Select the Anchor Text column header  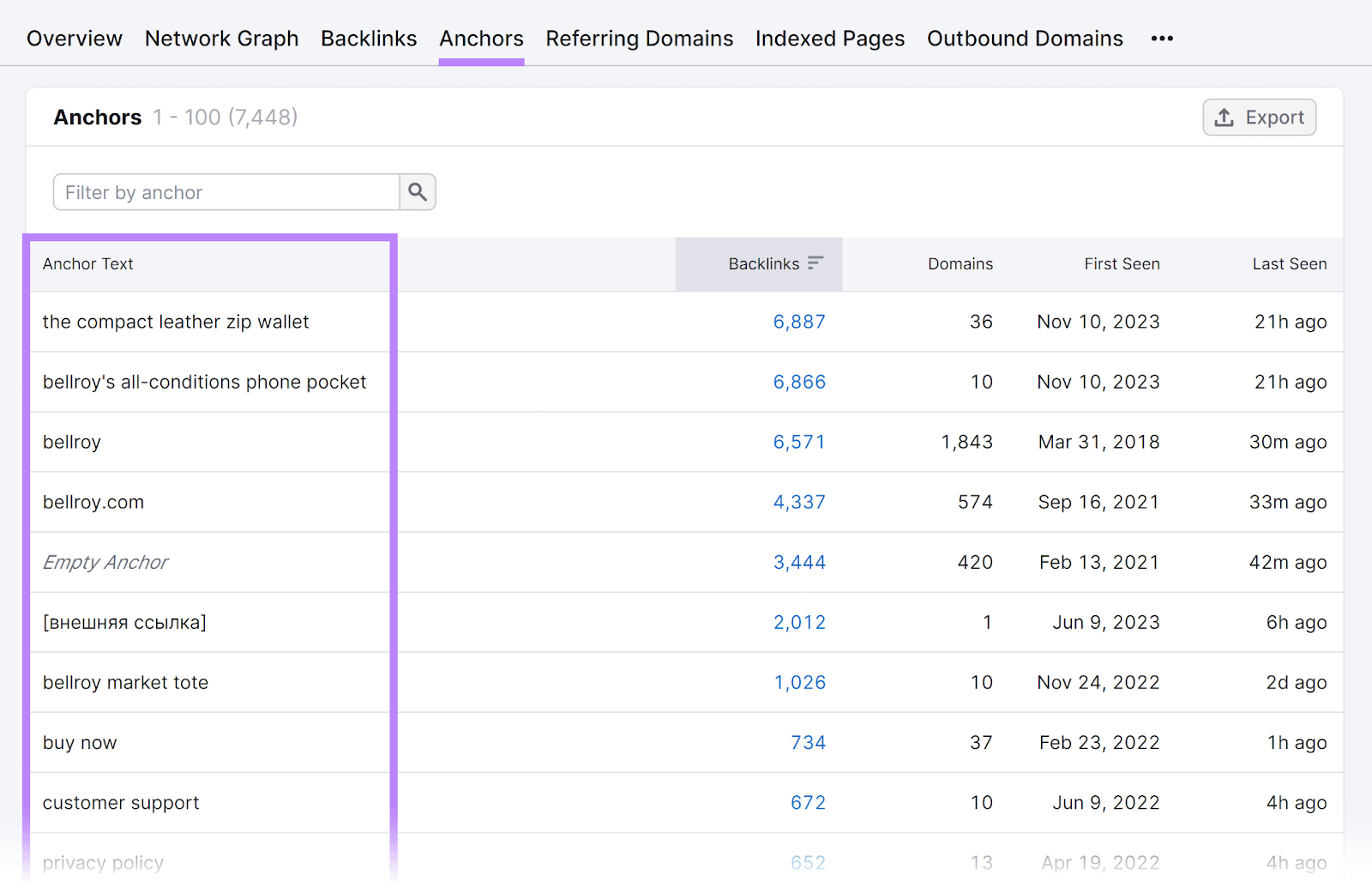[88, 263]
